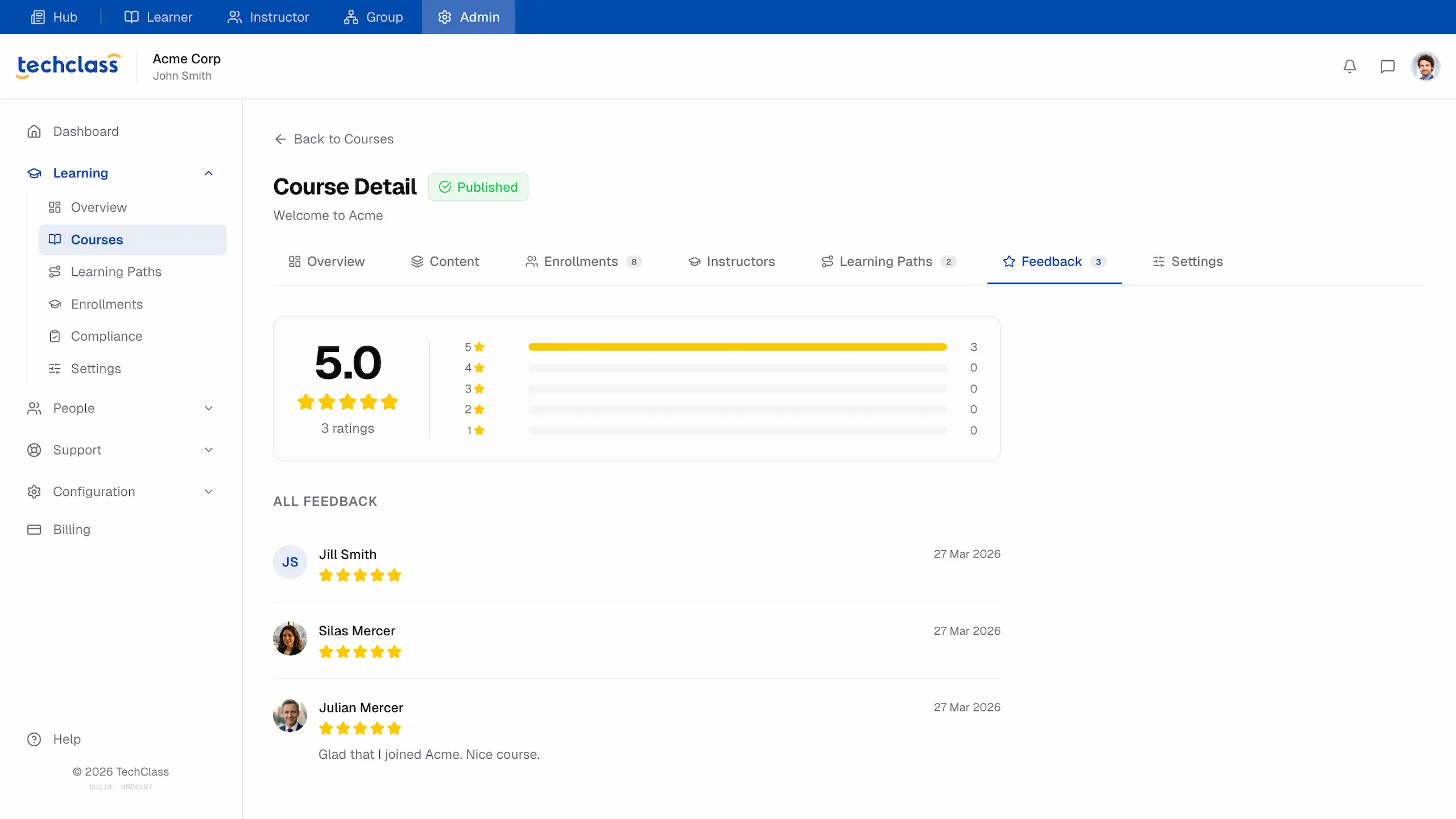This screenshot has width=1456, height=819.
Task: Open the Billing menu item
Action: pyautogui.click(x=72, y=529)
